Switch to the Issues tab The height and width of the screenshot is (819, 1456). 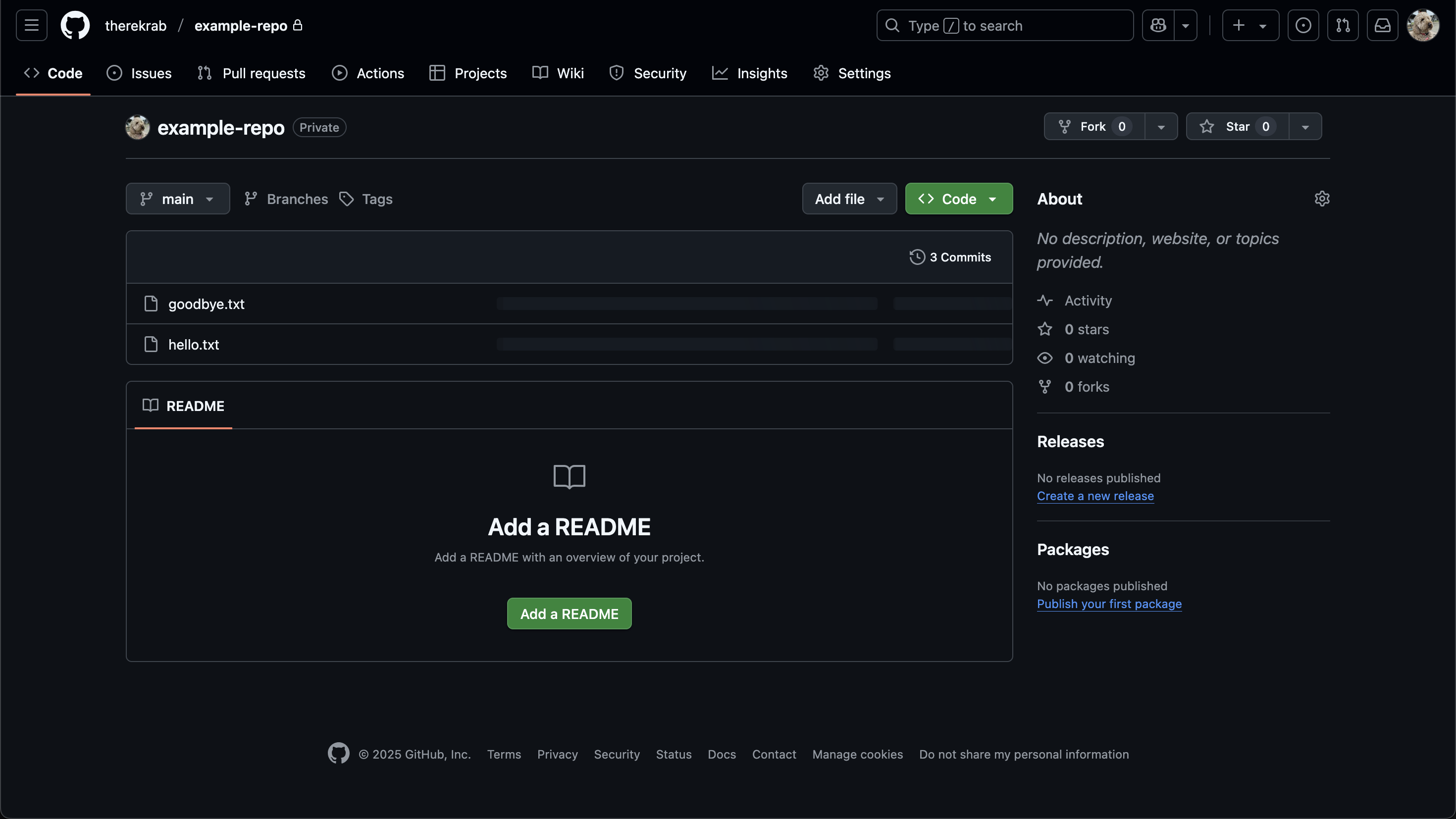click(139, 73)
